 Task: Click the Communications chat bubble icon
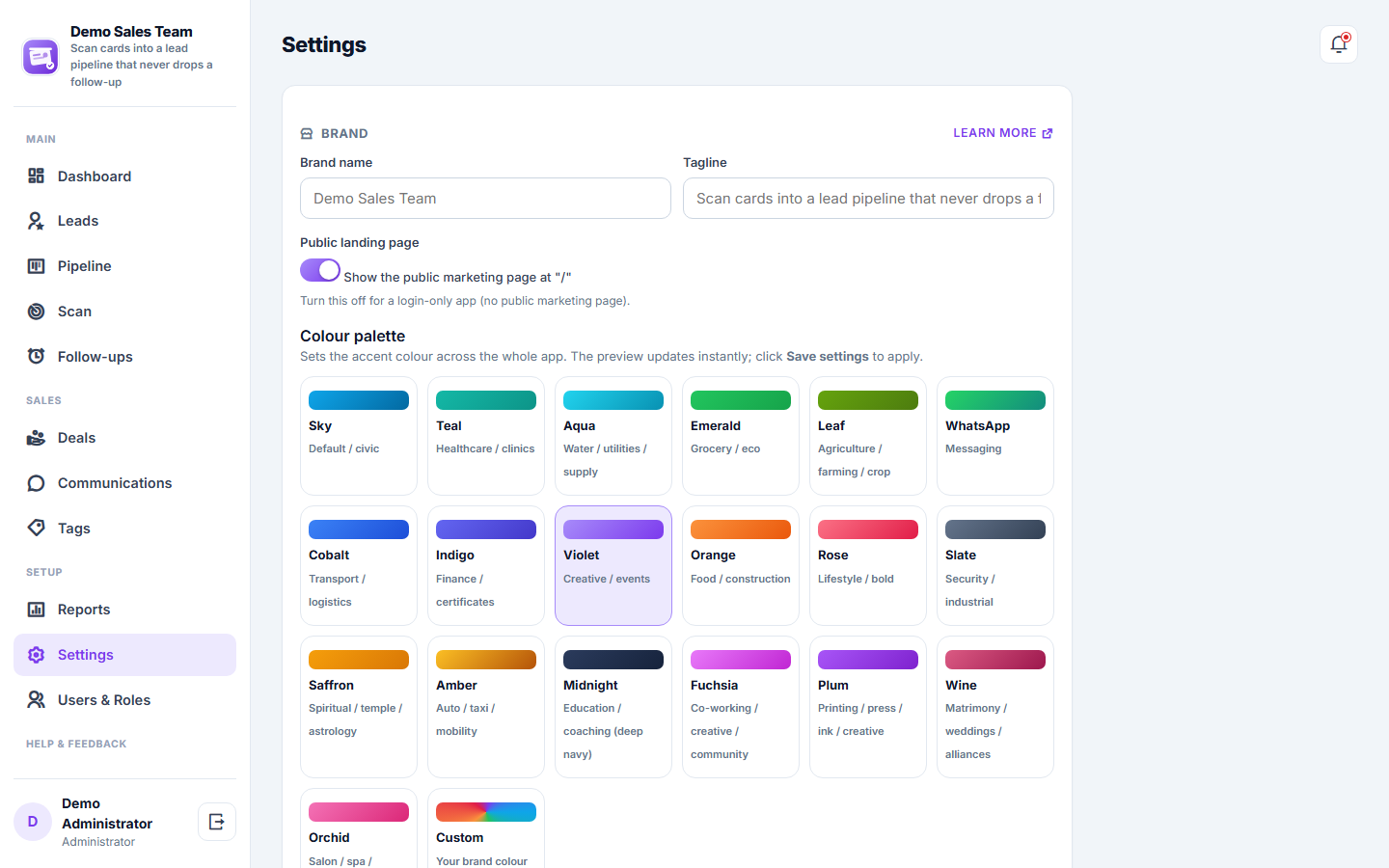(36, 483)
